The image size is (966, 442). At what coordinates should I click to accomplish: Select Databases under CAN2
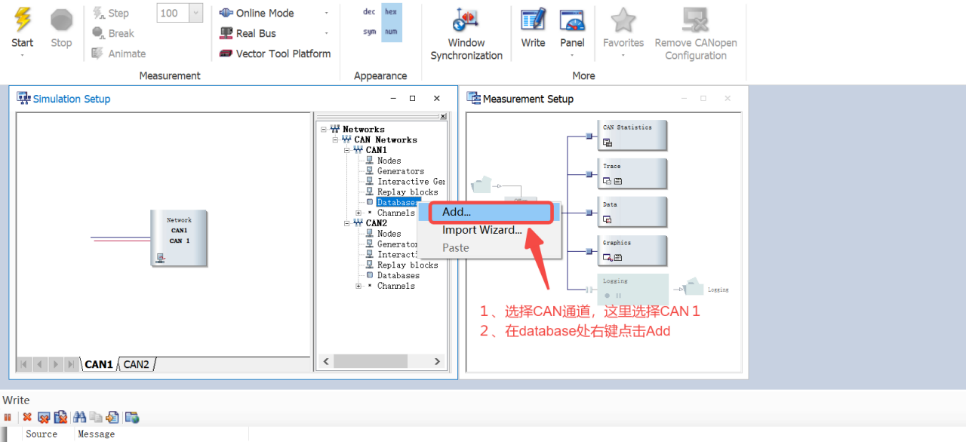(x=398, y=276)
